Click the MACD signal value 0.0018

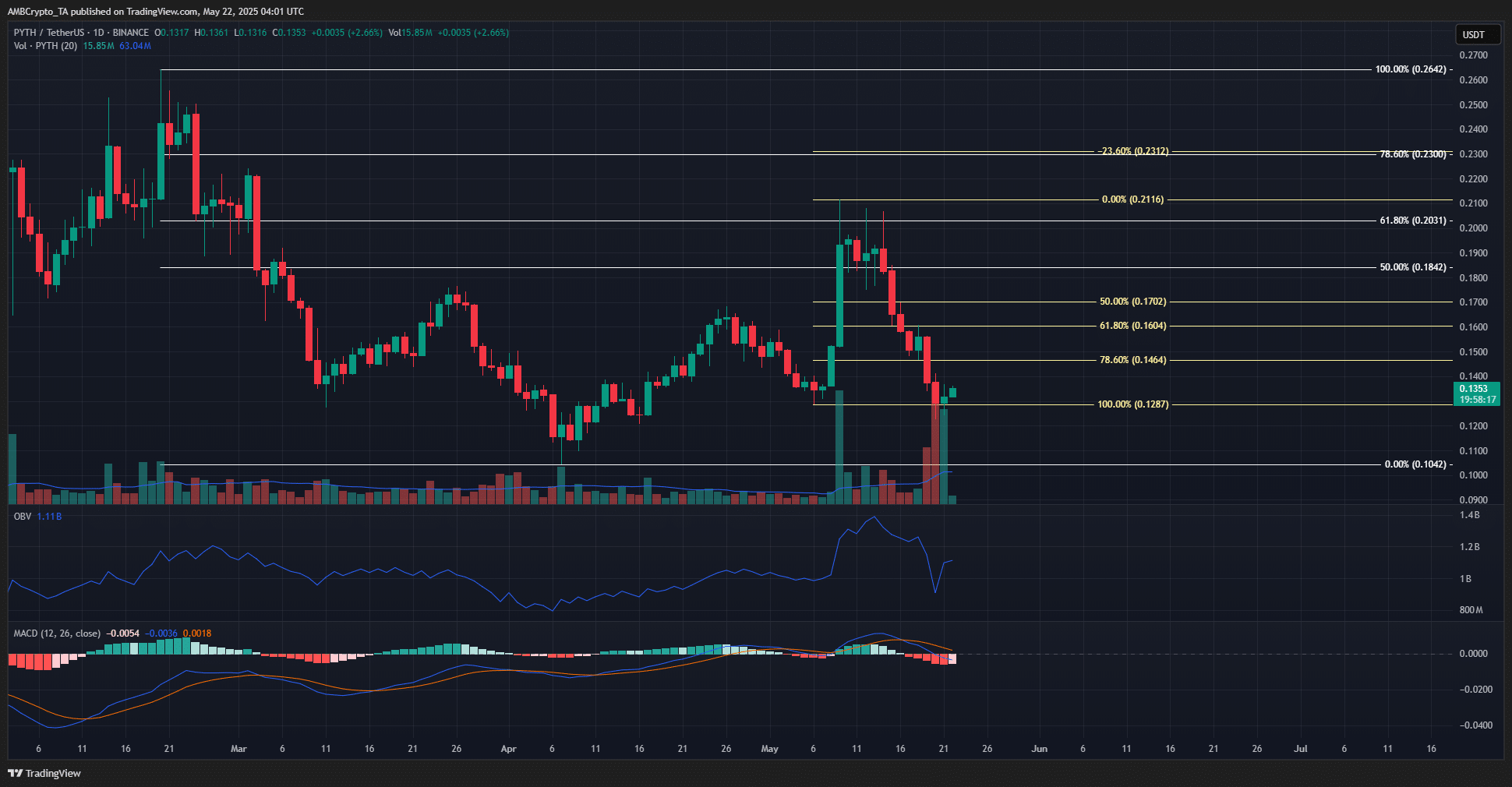[197, 633]
